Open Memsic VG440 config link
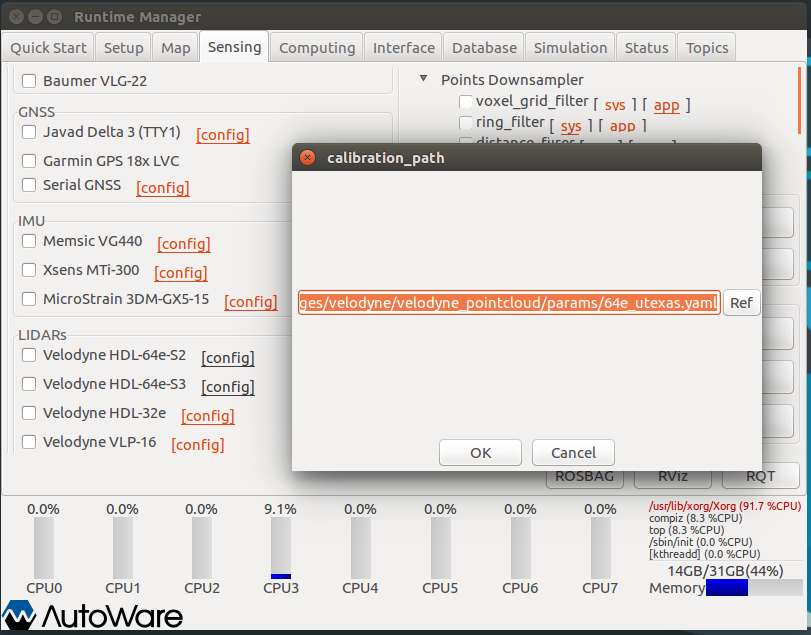This screenshot has width=811, height=635. pyautogui.click(x=184, y=244)
